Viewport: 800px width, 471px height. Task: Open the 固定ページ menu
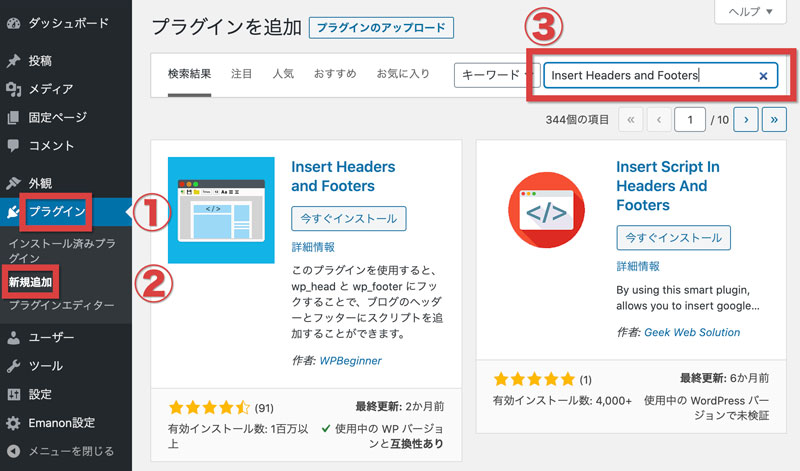(58, 117)
